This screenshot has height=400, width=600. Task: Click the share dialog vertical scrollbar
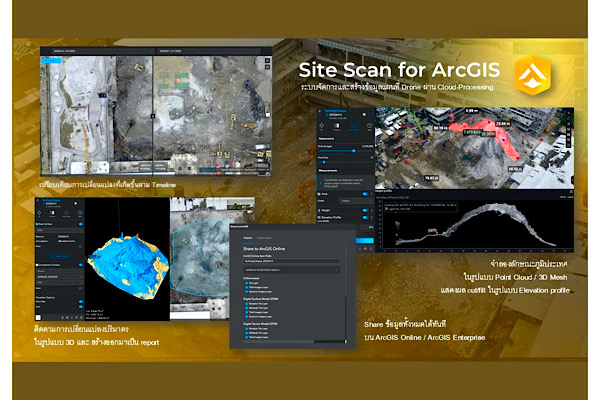click(346, 318)
